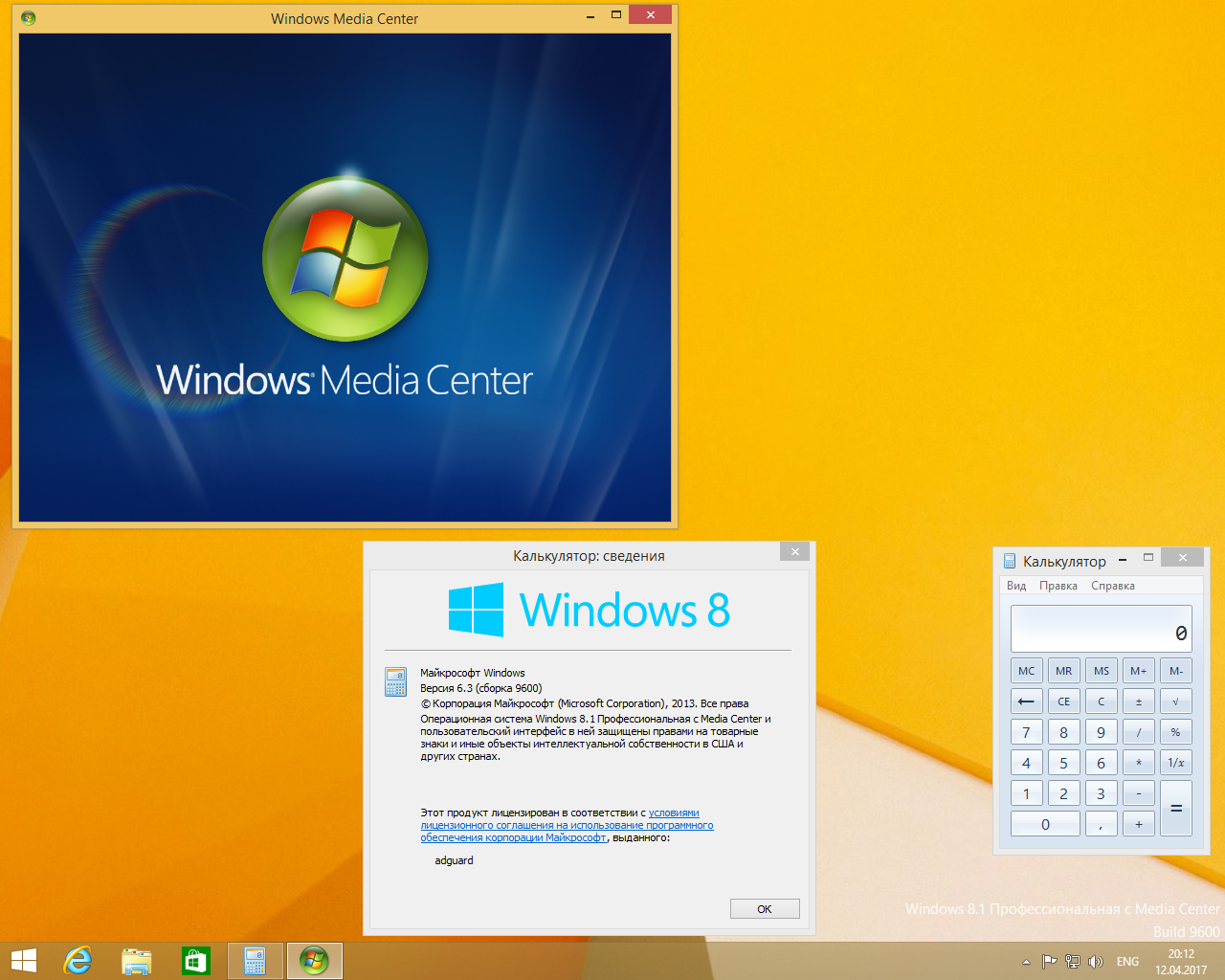Click Windows Media Center green orb logo
1225x980 pixels.
tap(345, 258)
